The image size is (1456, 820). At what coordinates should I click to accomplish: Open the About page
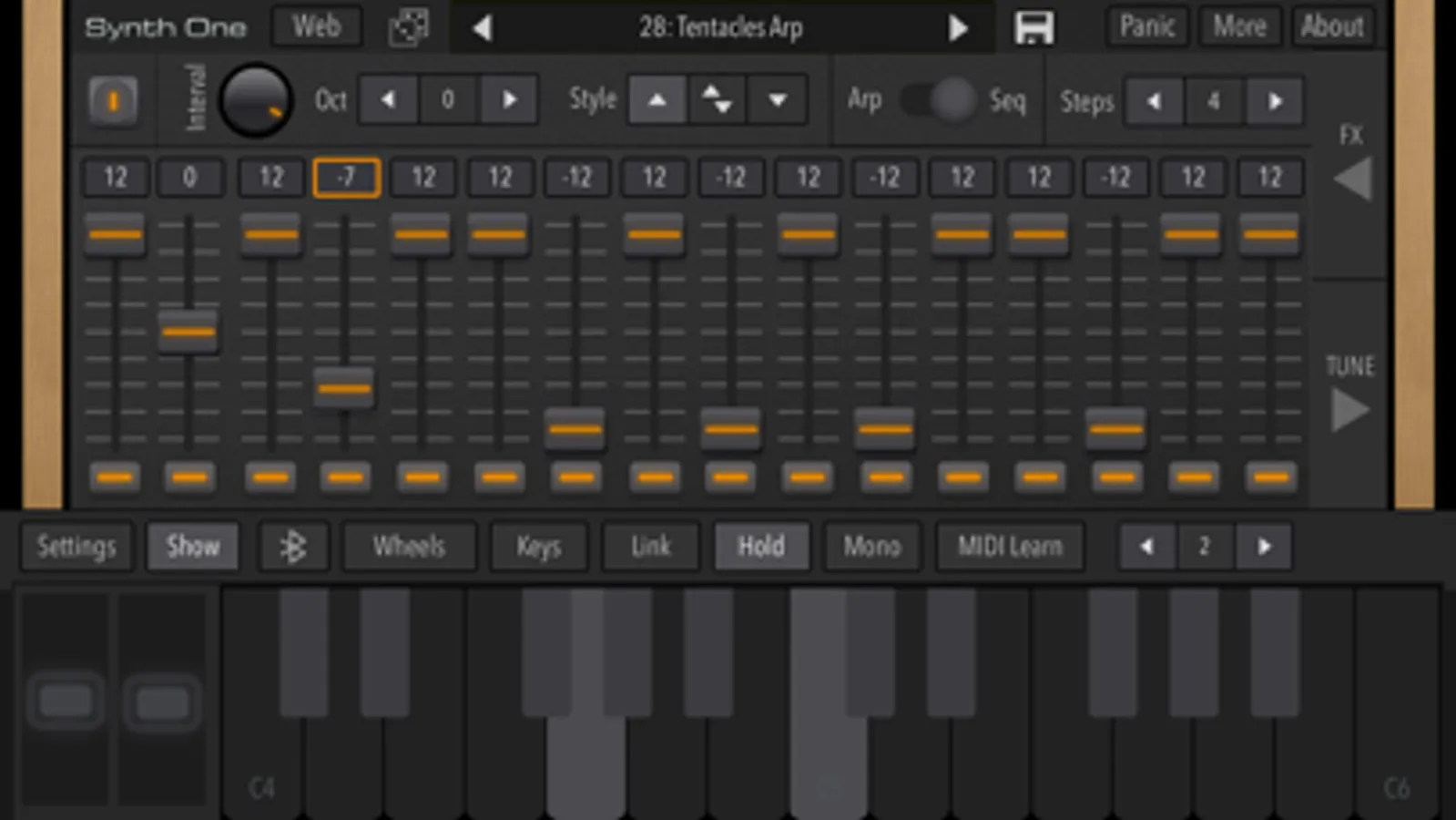(1331, 26)
